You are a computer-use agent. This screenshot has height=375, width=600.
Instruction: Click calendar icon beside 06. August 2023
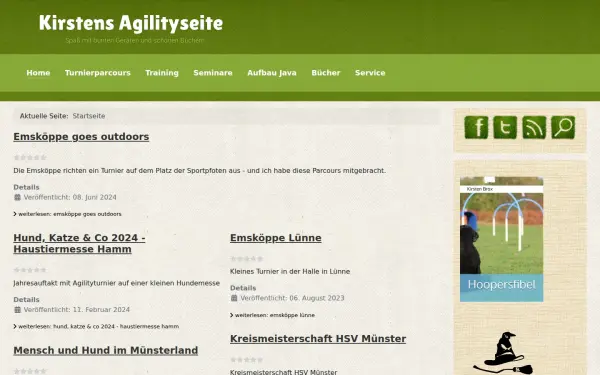point(234,298)
